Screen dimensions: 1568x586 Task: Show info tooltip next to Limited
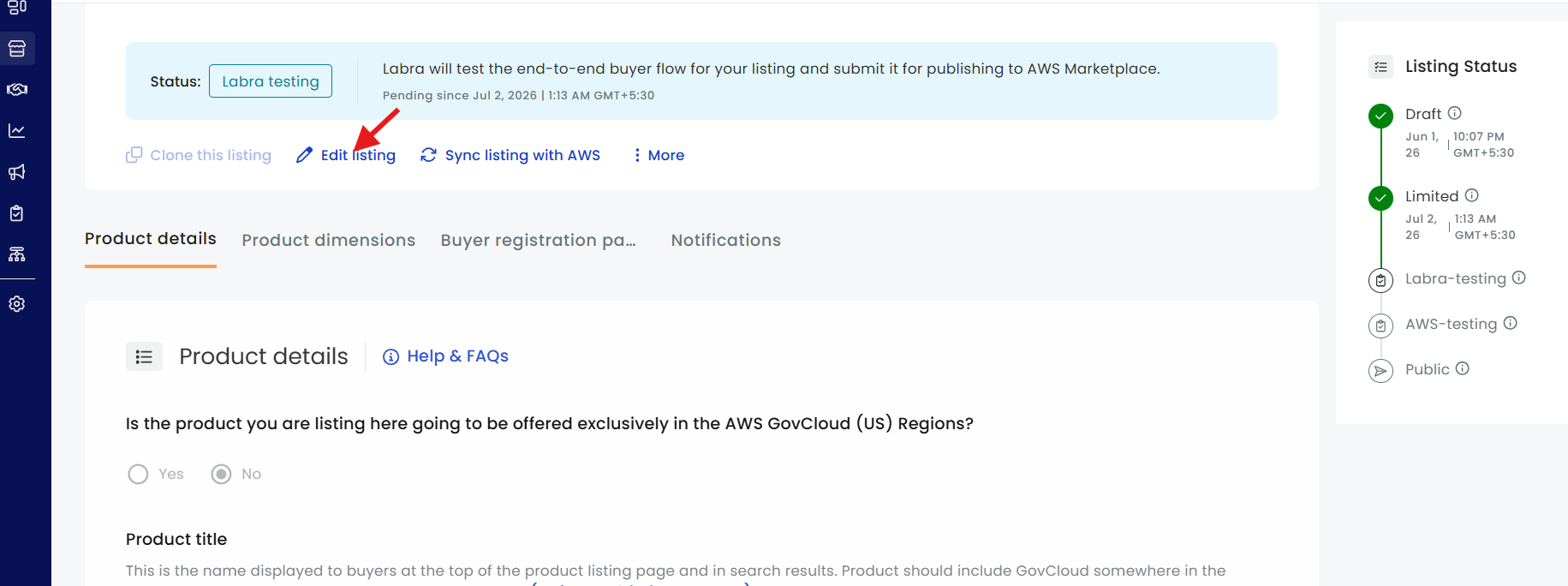1471,195
